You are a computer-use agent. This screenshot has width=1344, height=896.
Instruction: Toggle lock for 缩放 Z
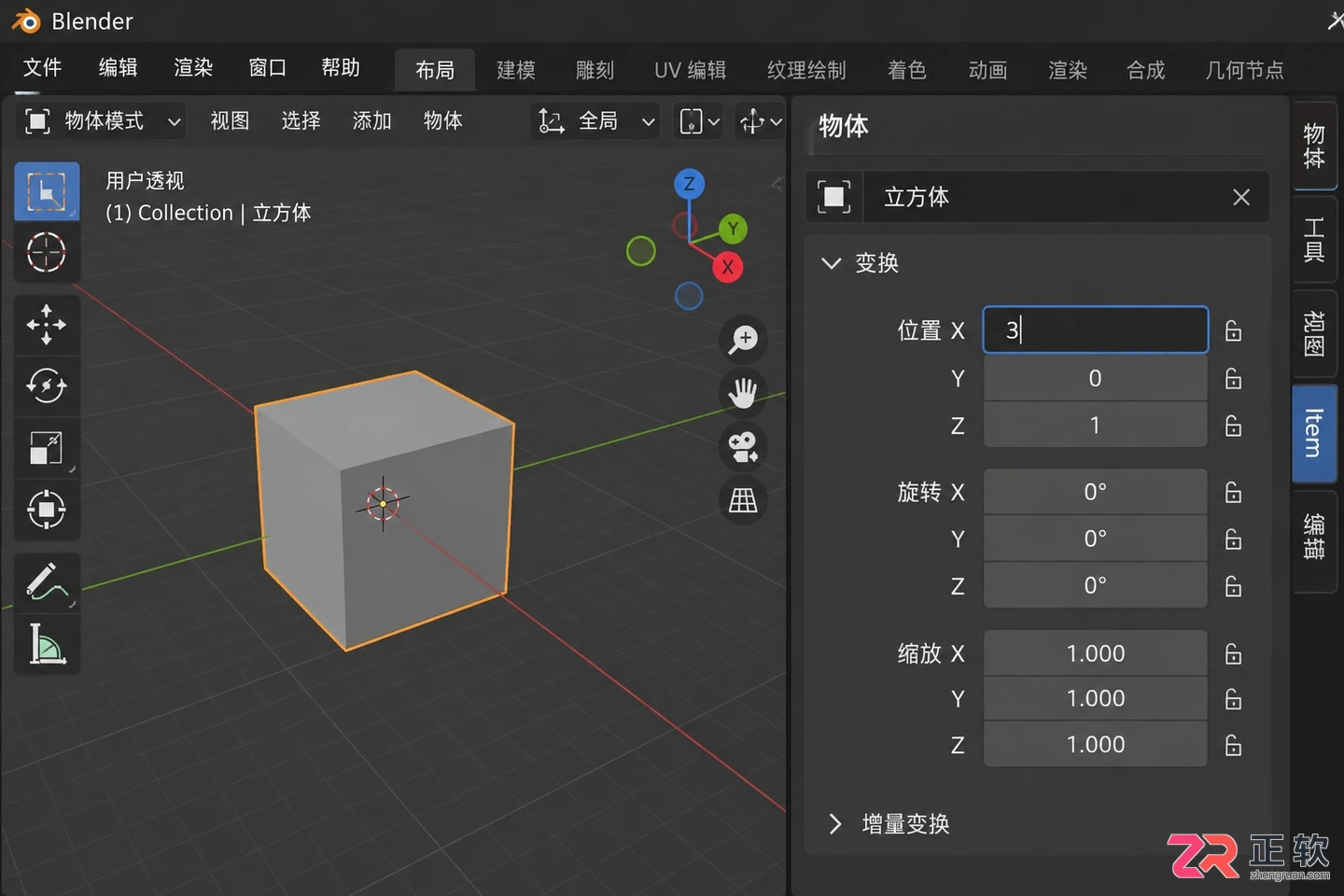[x=1233, y=745]
